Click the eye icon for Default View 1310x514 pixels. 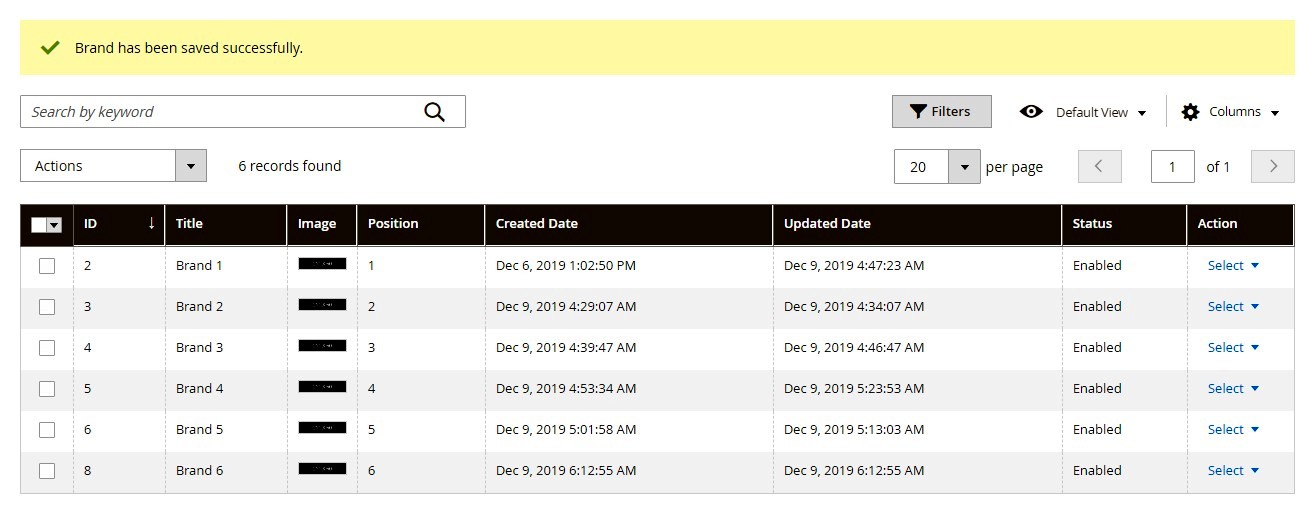1031,112
